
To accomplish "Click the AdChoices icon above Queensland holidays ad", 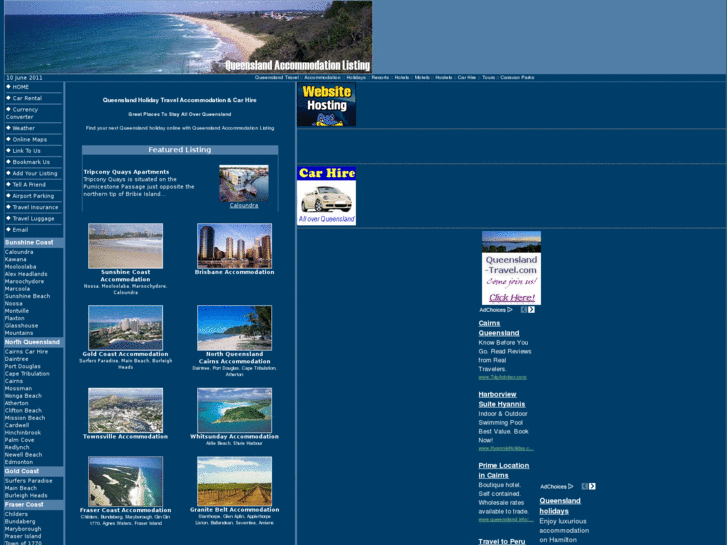I will tap(556, 487).
